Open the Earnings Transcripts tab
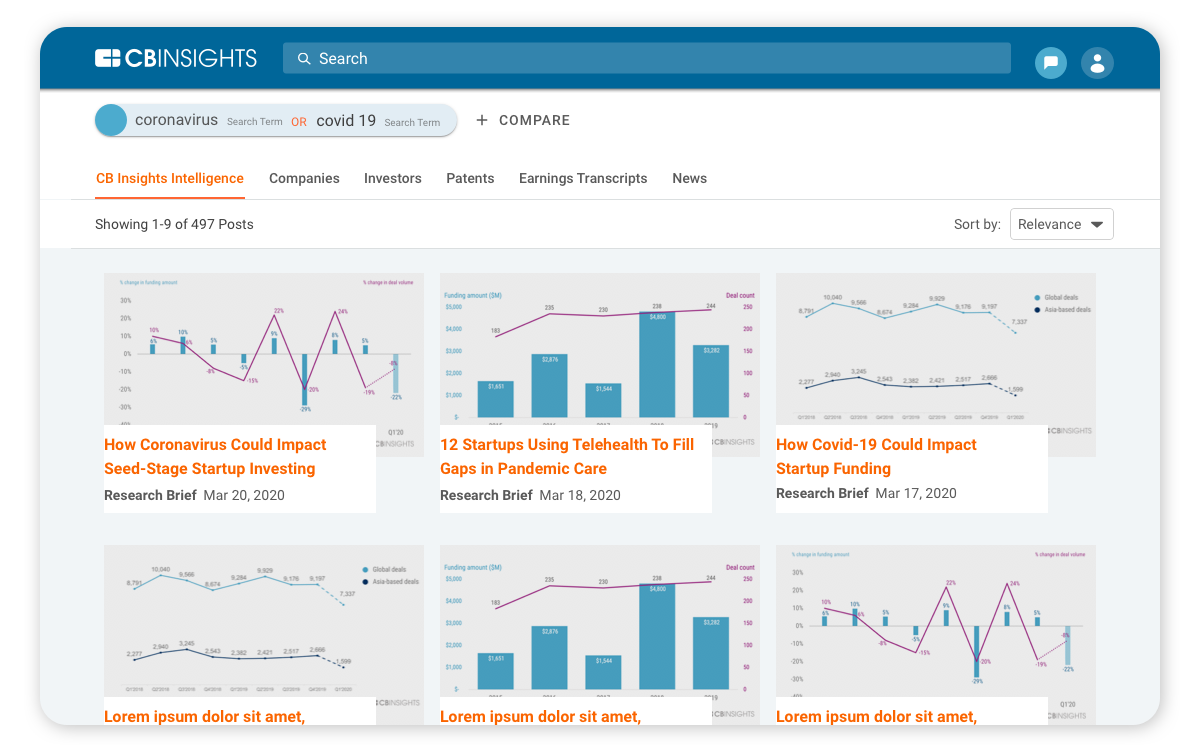The image size is (1200, 752). (x=583, y=178)
